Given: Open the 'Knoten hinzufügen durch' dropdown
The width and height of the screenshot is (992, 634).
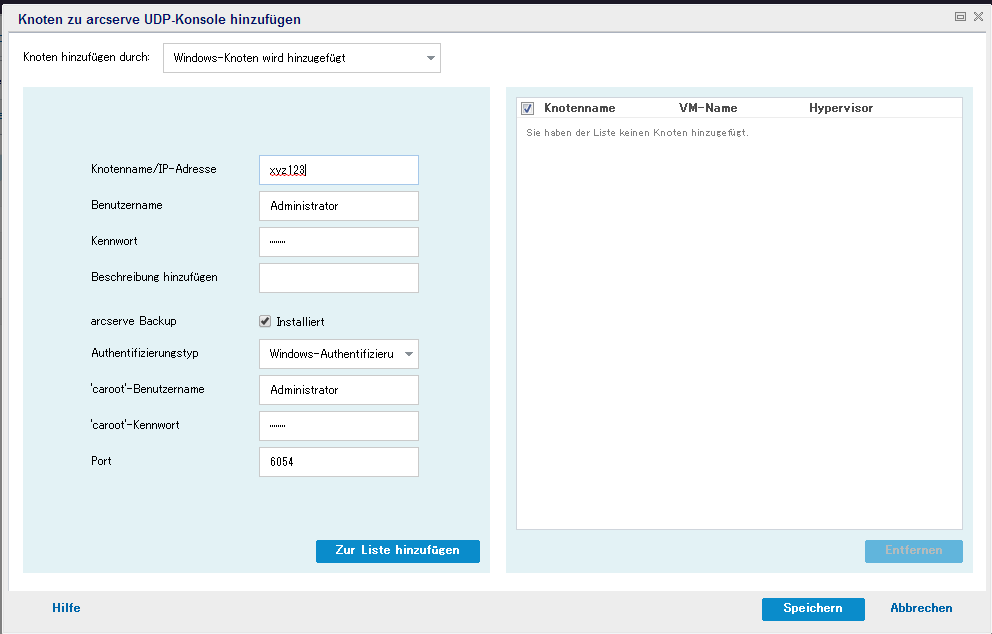Looking at the screenshot, I should [301, 58].
